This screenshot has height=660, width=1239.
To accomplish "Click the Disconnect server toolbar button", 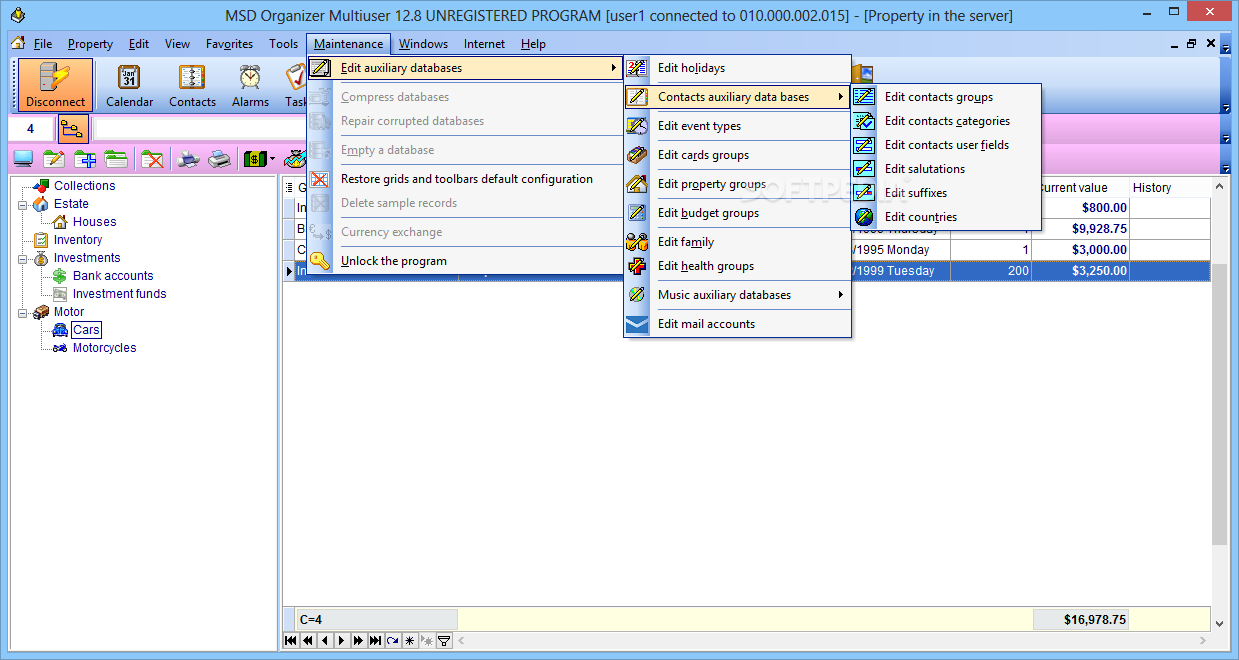I will [56, 85].
